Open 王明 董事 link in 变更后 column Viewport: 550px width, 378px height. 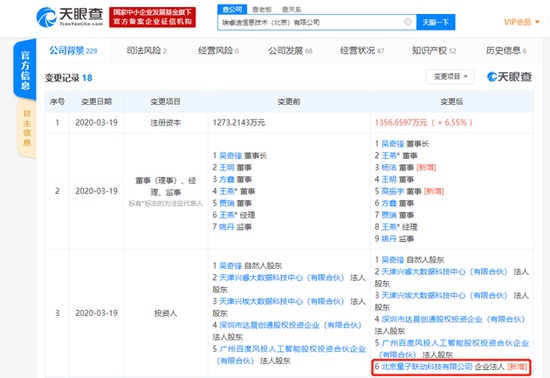[x=389, y=179]
